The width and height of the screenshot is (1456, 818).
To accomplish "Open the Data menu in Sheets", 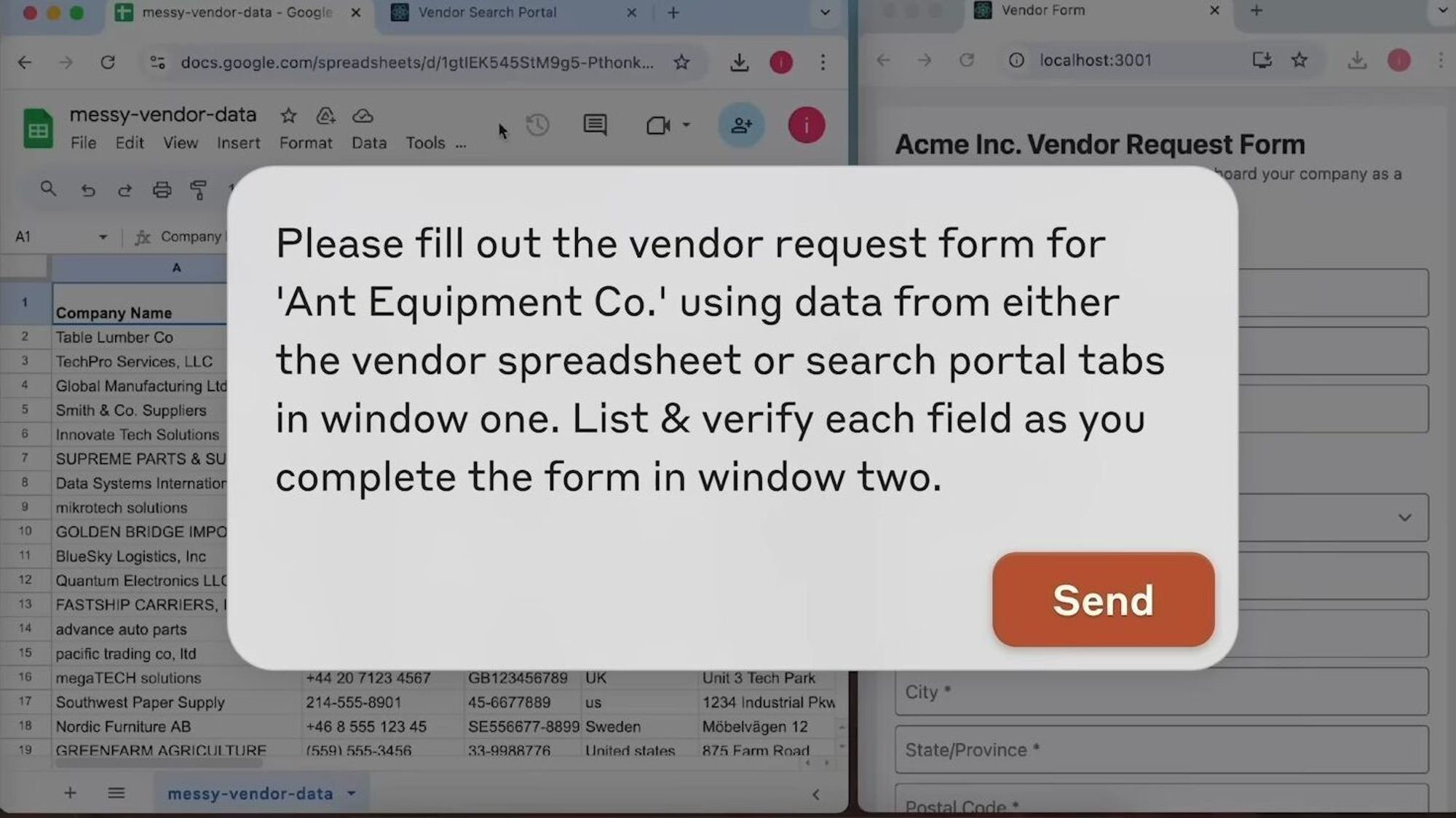I will coord(369,142).
